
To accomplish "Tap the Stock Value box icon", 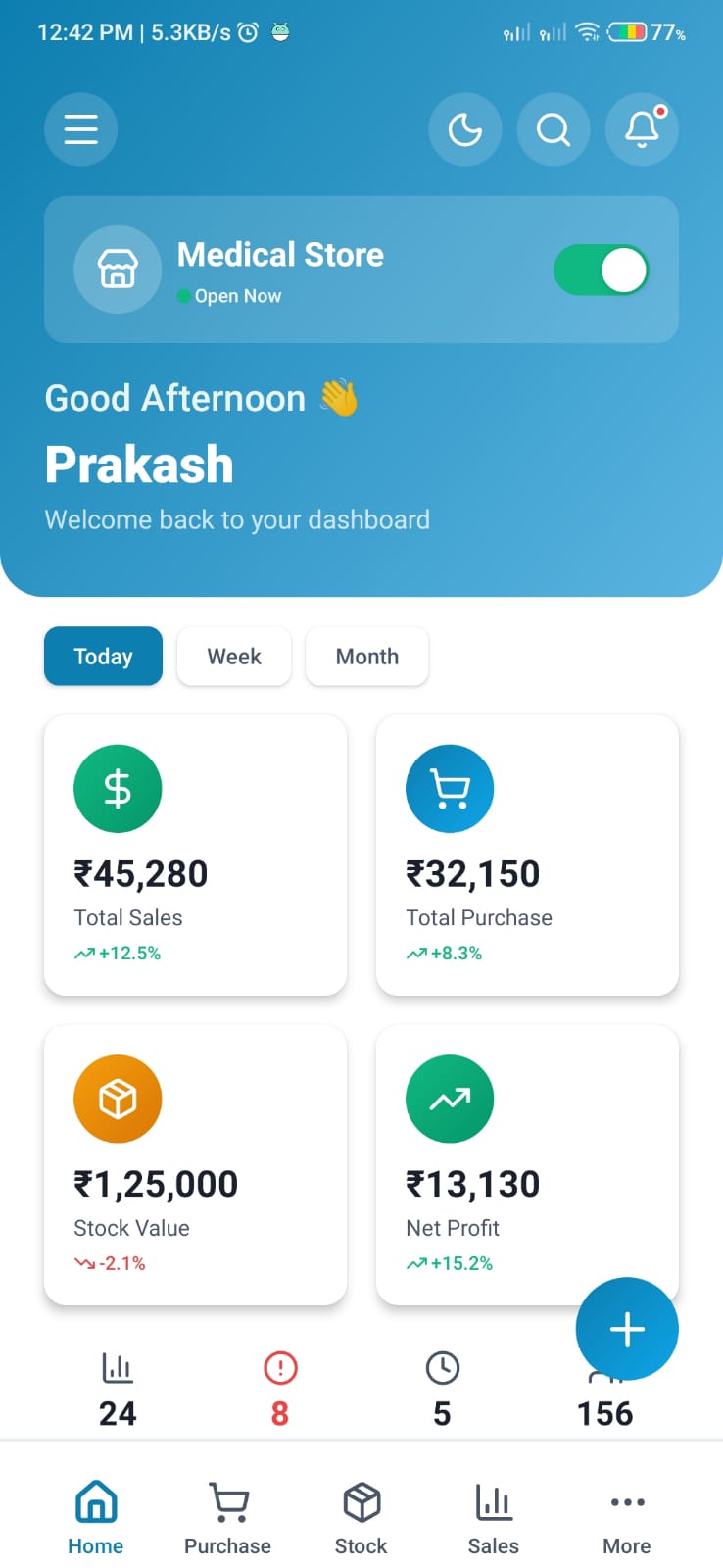I will point(118,1099).
